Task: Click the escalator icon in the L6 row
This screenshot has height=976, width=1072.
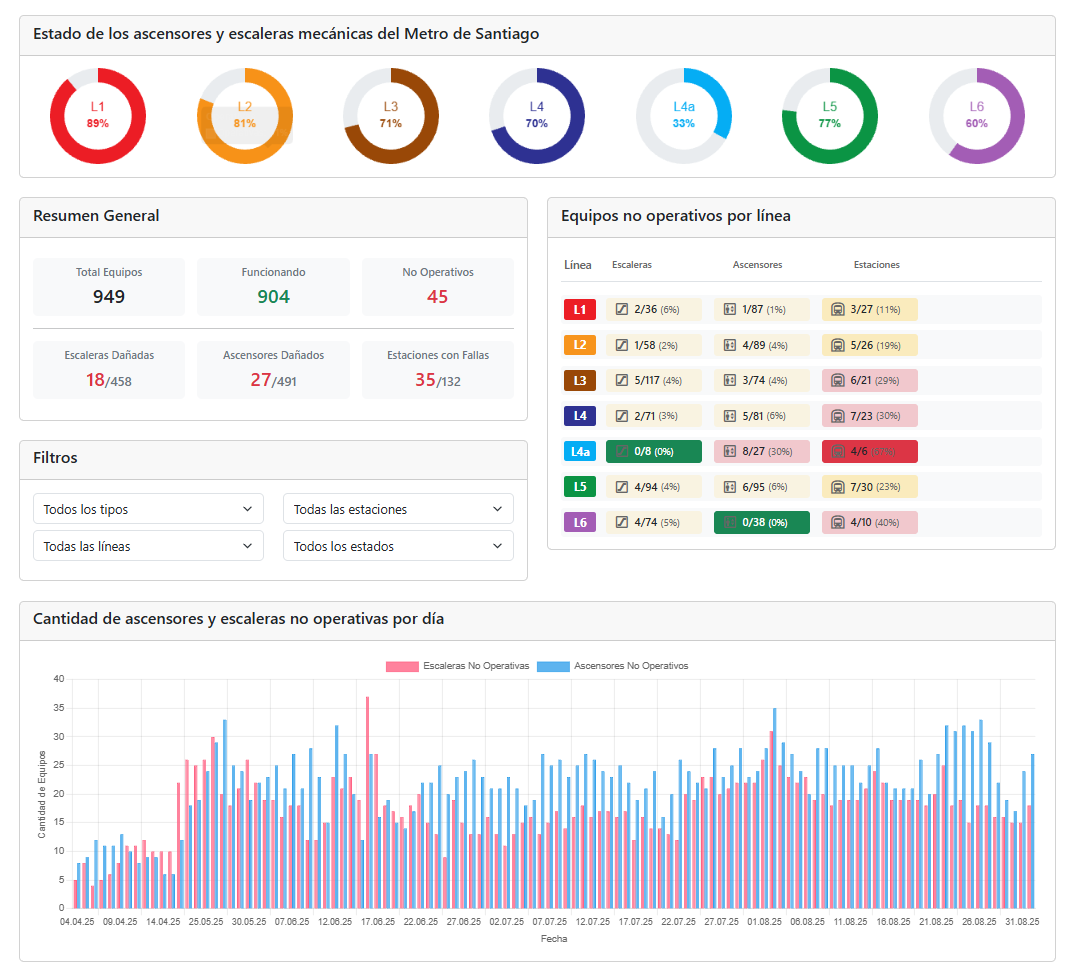Action: 621,522
